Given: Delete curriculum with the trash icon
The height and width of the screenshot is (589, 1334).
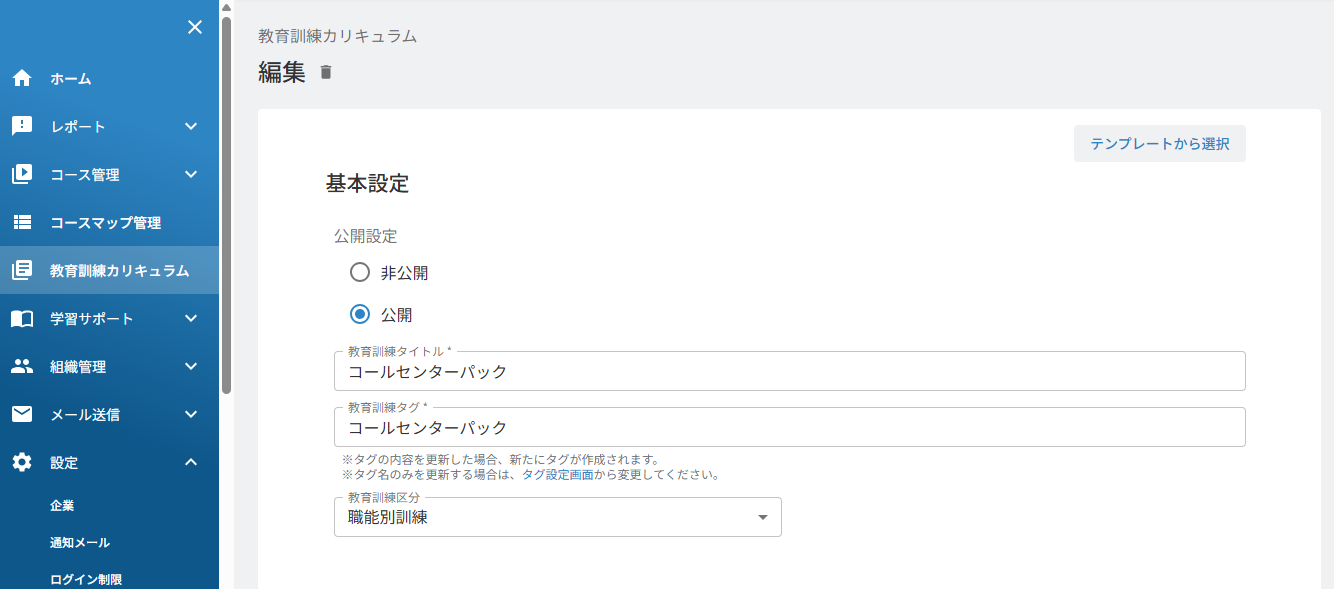Looking at the screenshot, I should coord(326,72).
